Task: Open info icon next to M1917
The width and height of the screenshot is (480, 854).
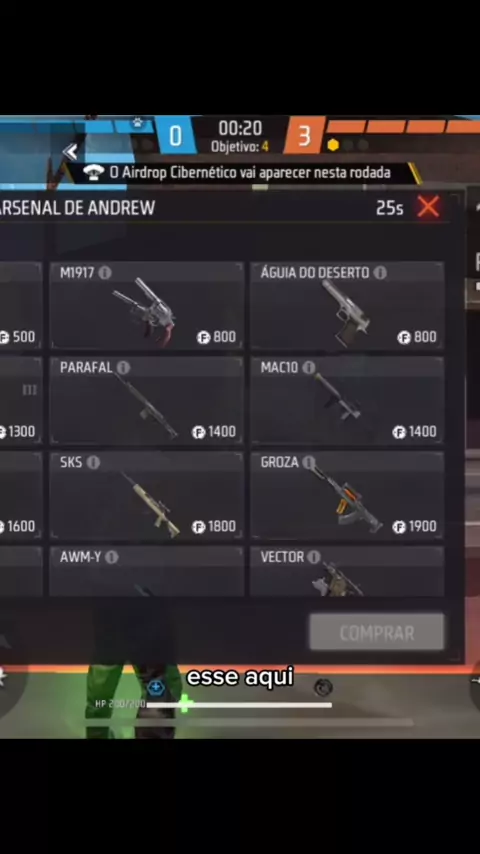Action: tap(105, 273)
